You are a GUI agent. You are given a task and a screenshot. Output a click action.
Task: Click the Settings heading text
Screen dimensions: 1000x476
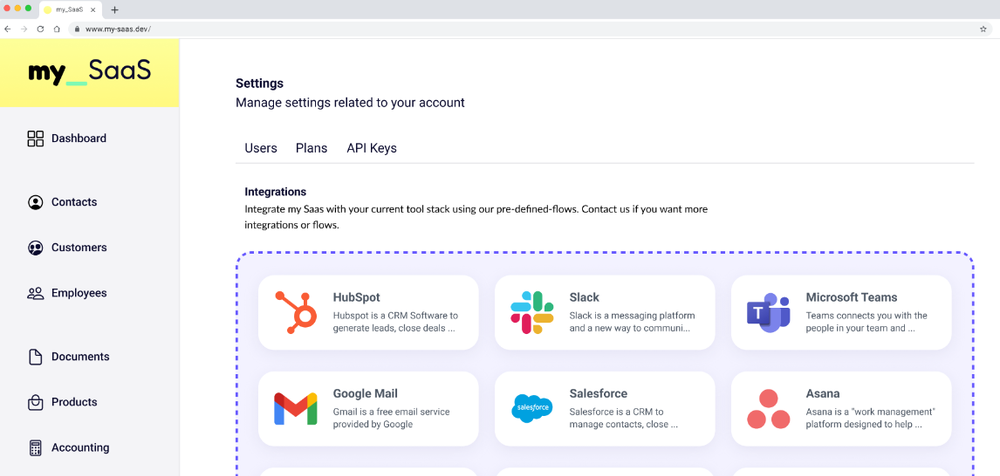point(260,83)
